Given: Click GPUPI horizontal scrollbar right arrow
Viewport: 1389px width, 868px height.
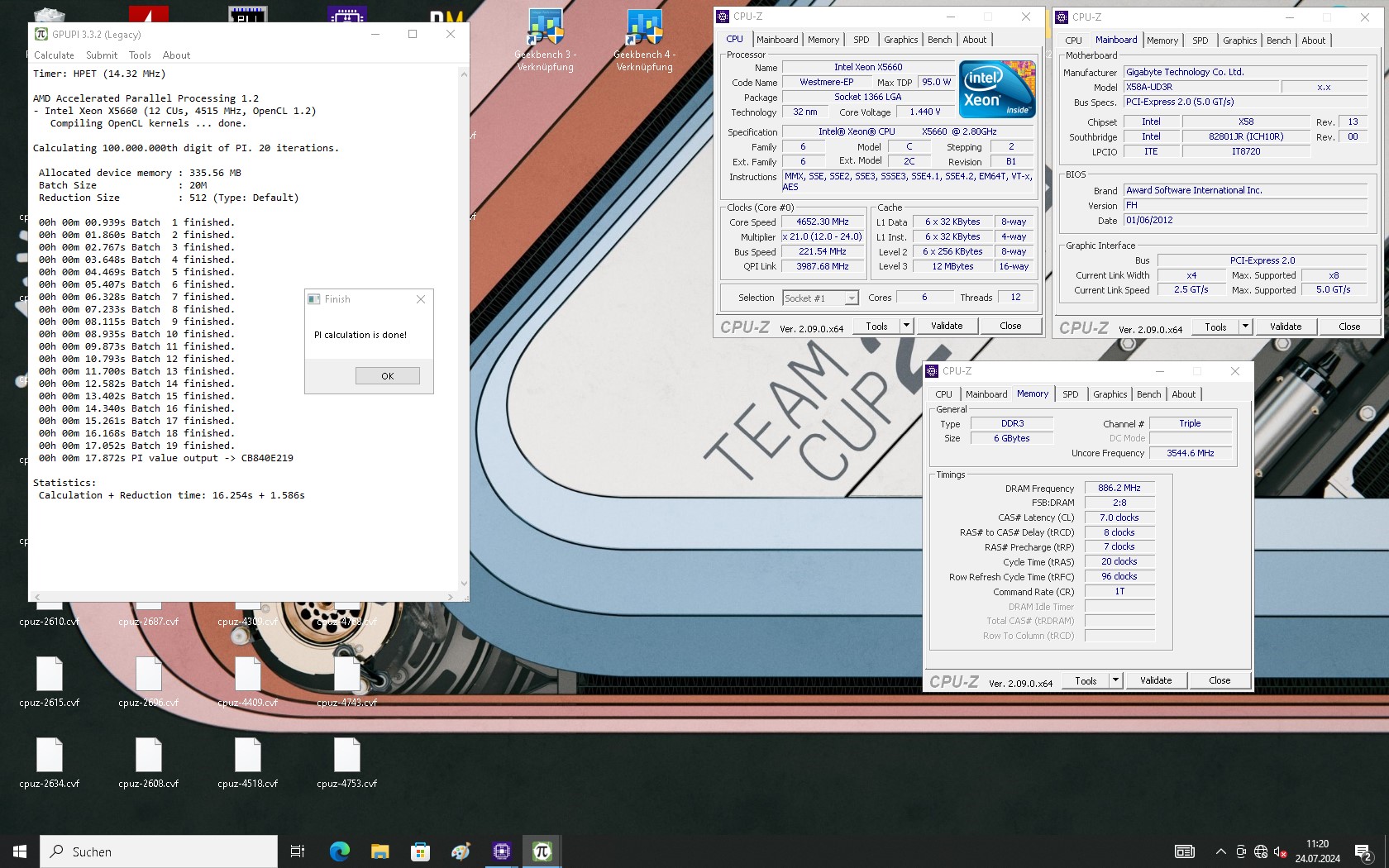Looking at the screenshot, I should coord(450,597).
